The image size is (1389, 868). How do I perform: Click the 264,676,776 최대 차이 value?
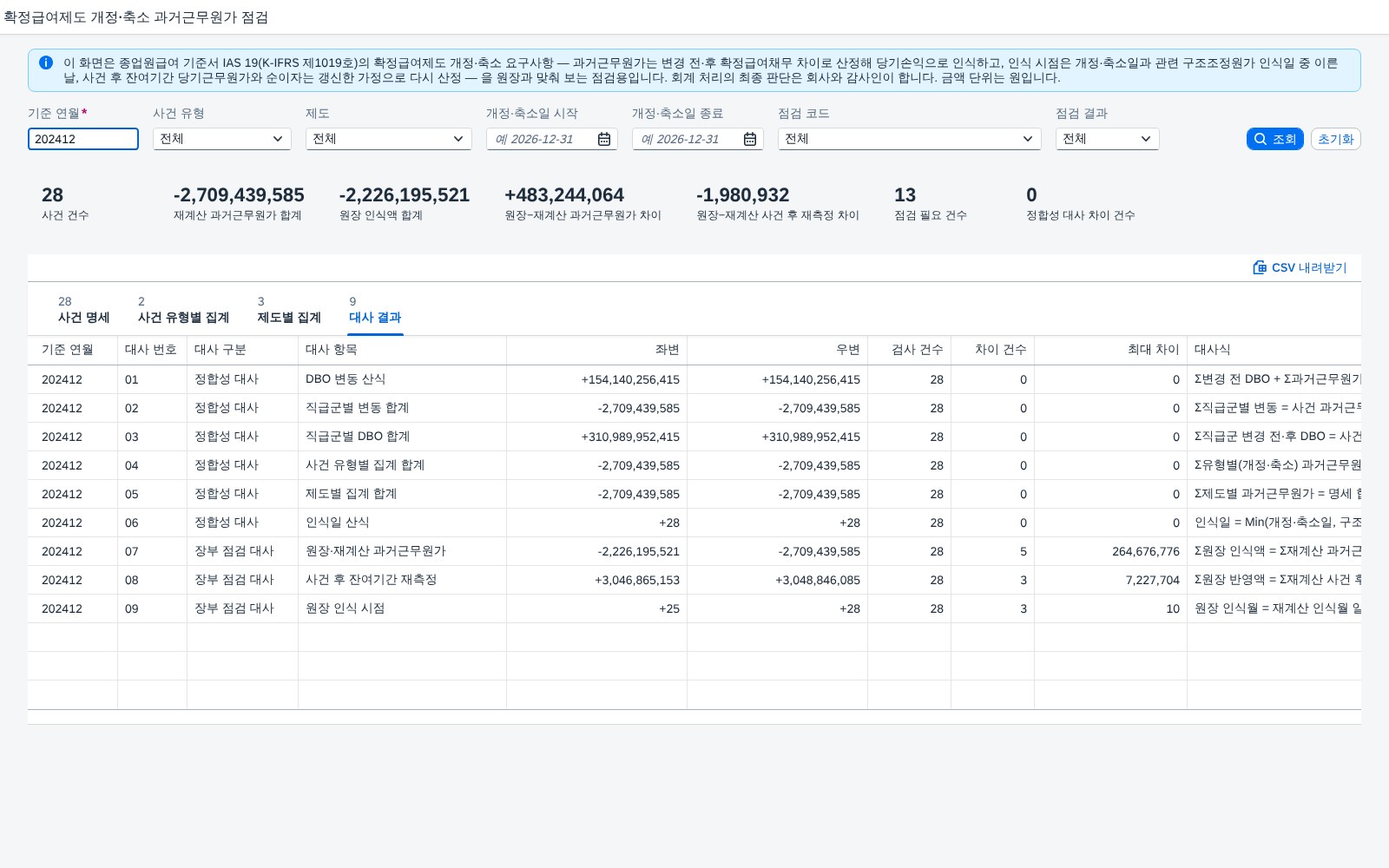click(x=1145, y=551)
